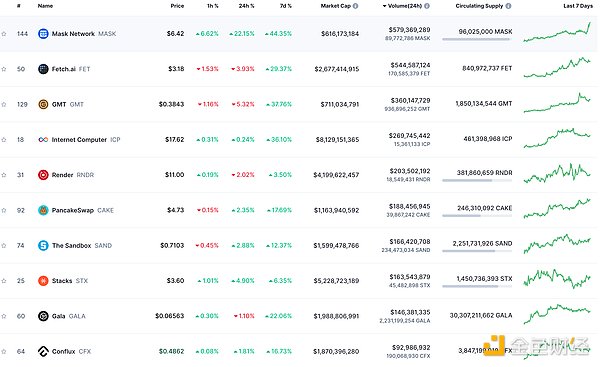Click Sandbox supply 2,251,731,926 SAND
The image size is (600, 367).
coord(483,243)
